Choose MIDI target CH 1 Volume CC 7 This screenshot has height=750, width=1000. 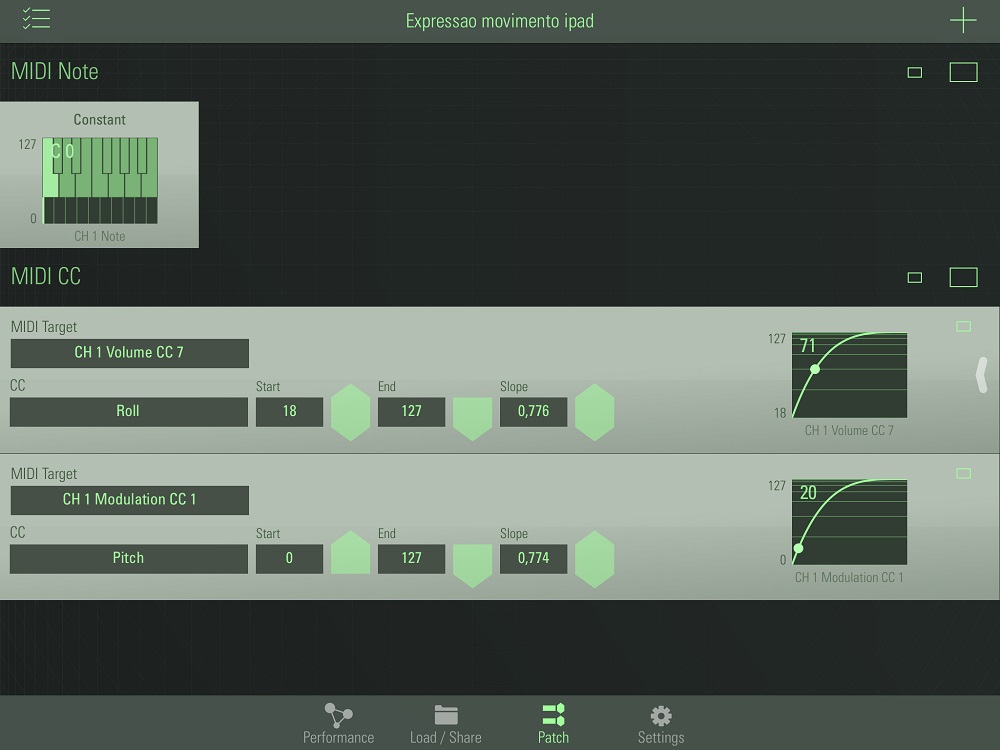(129, 353)
